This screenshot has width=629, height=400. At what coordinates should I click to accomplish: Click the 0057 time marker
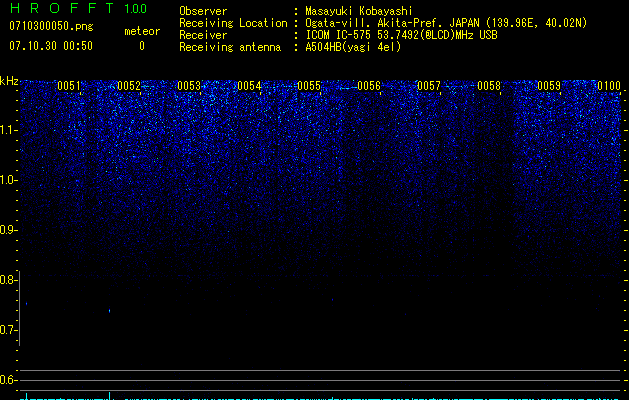[x=429, y=86]
